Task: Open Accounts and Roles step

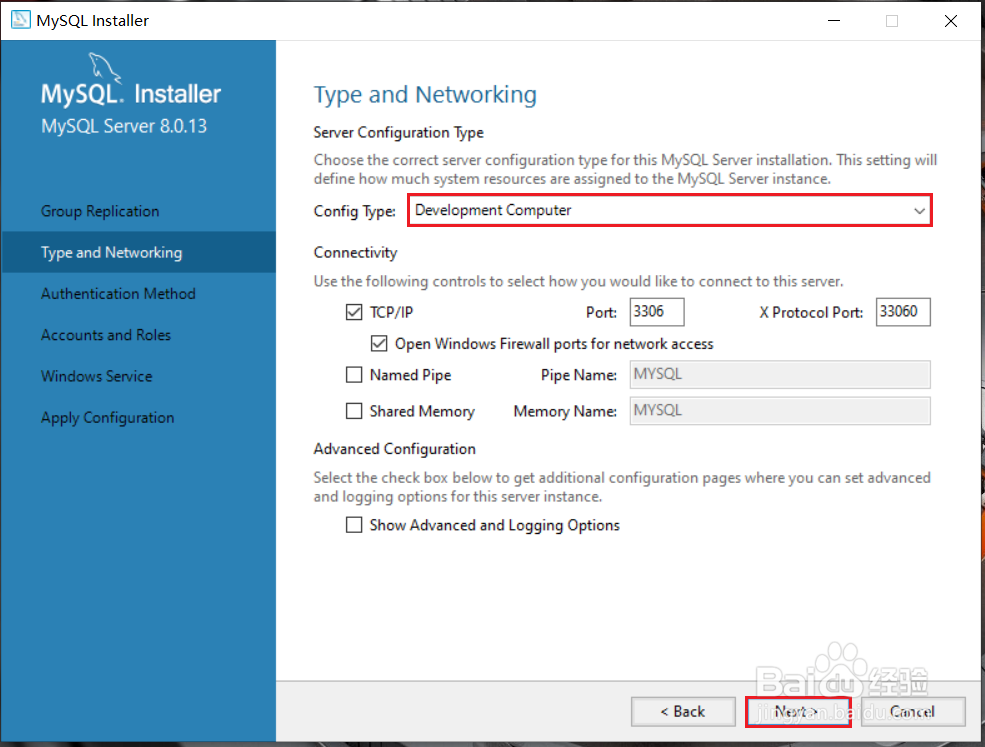Action: 106,335
